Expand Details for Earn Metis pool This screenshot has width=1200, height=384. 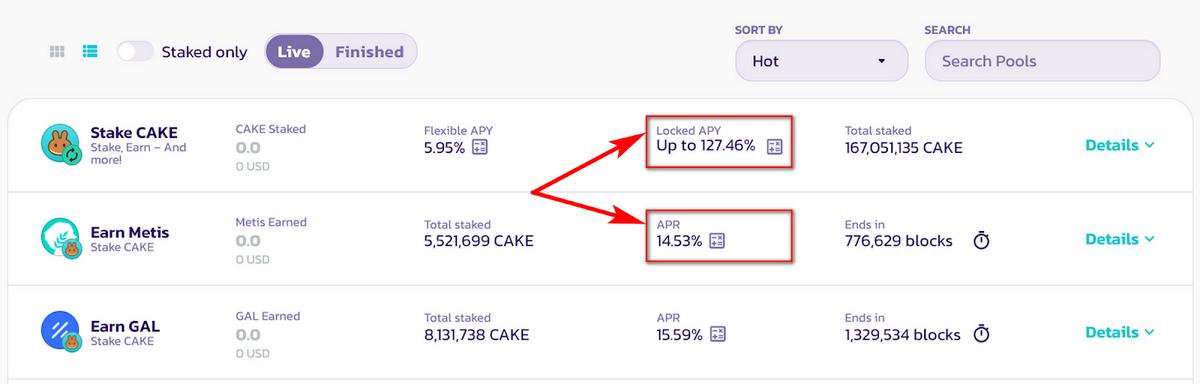click(x=1120, y=239)
